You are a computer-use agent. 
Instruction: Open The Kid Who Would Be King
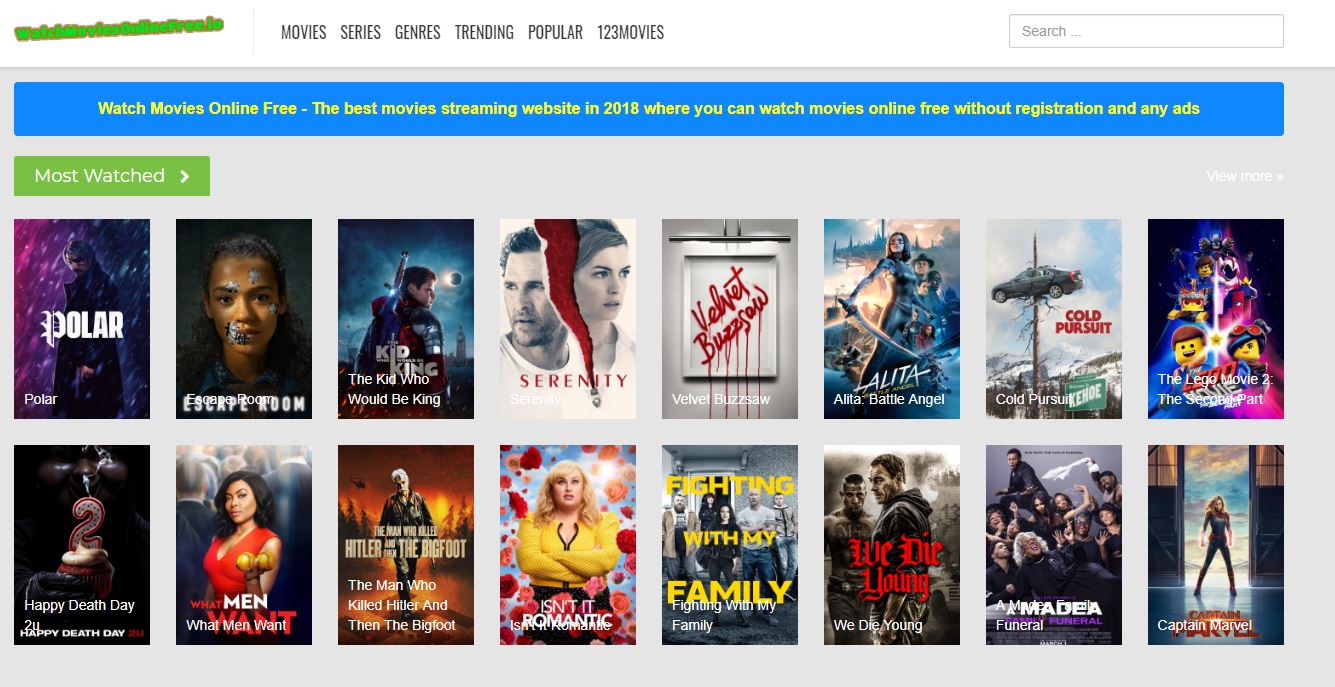[406, 318]
